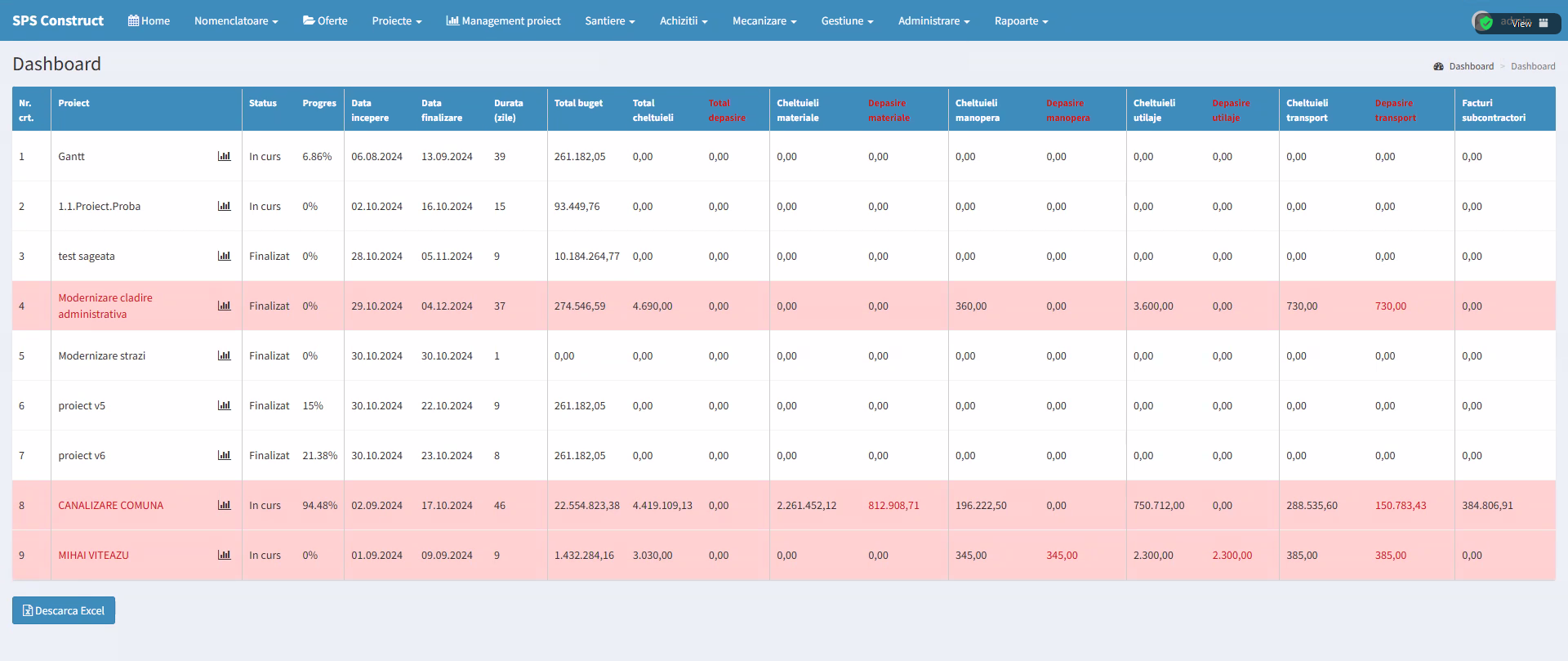Image resolution: width=1568 pixels, height=661 pixels.
Task: Click the green shield icon
Action: tap(1486, 23)
